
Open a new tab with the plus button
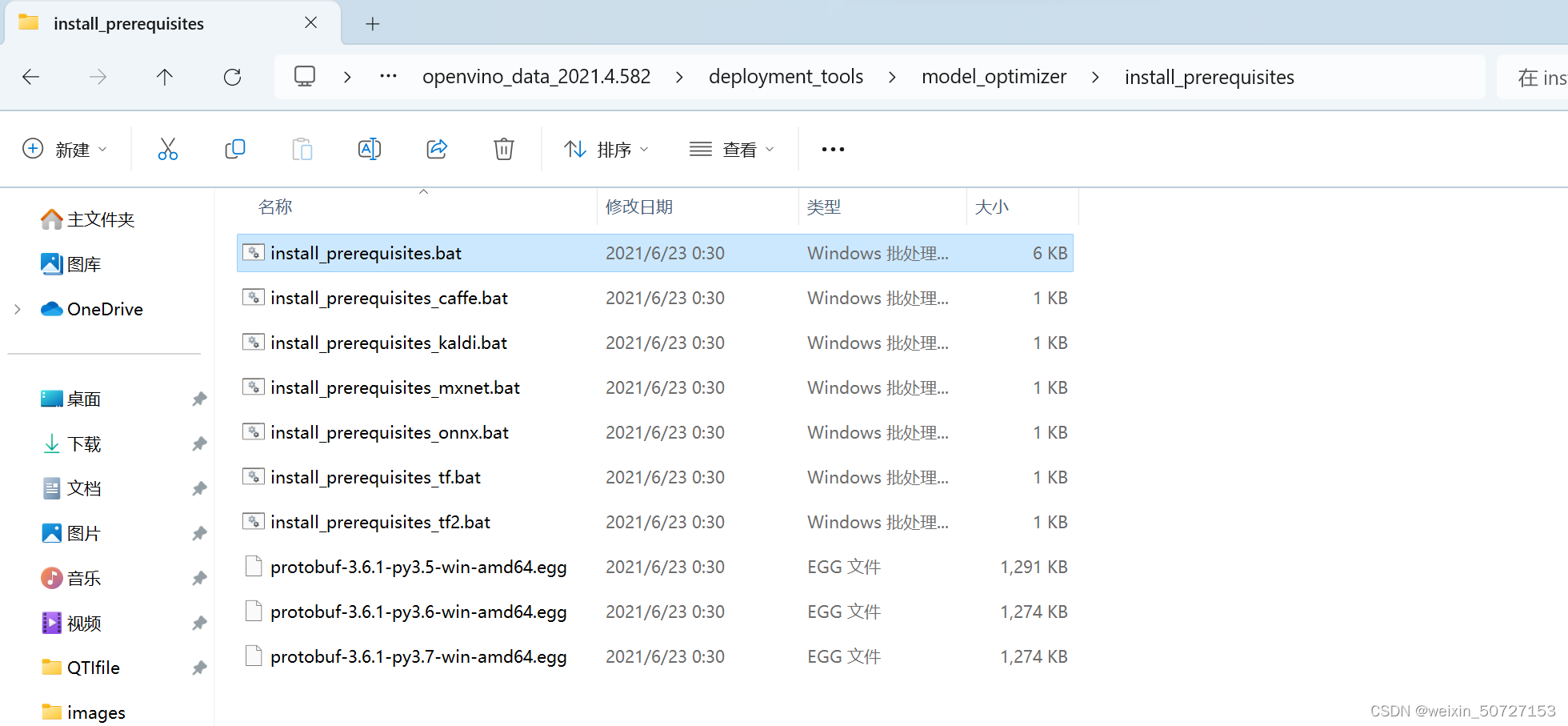pos(373,24)
